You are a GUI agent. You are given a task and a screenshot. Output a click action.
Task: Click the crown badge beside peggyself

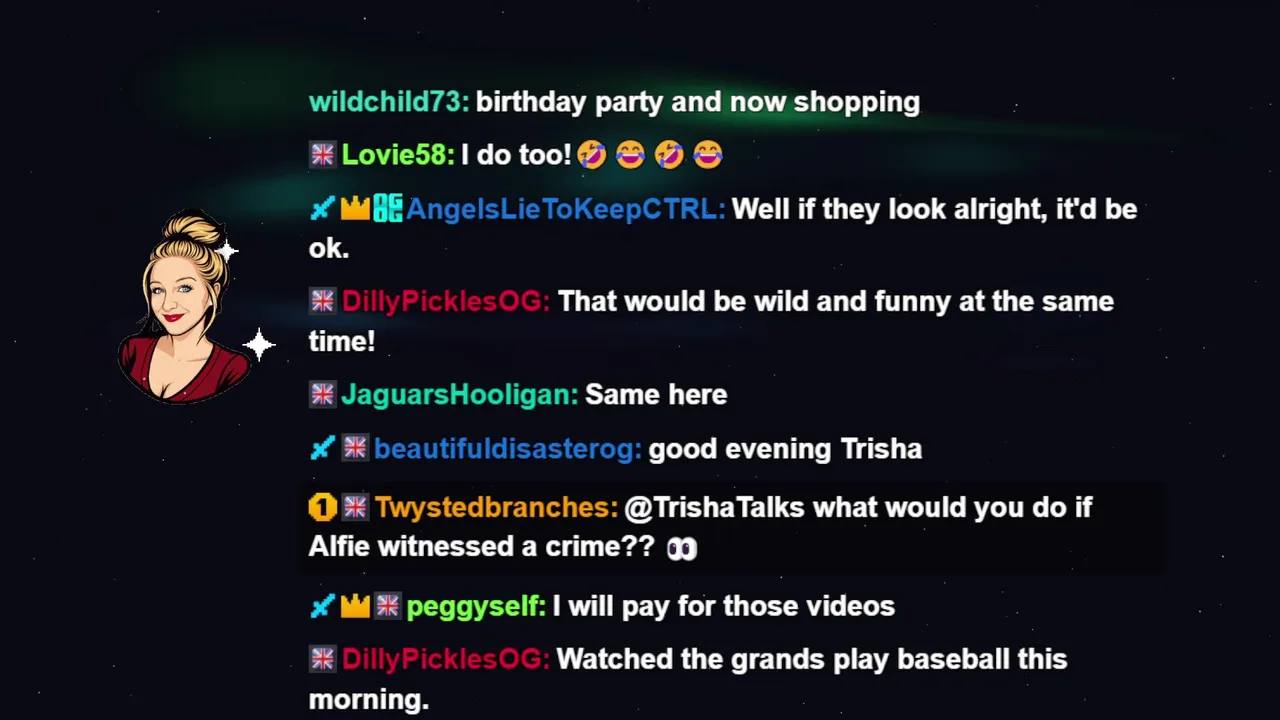point(355,605)
